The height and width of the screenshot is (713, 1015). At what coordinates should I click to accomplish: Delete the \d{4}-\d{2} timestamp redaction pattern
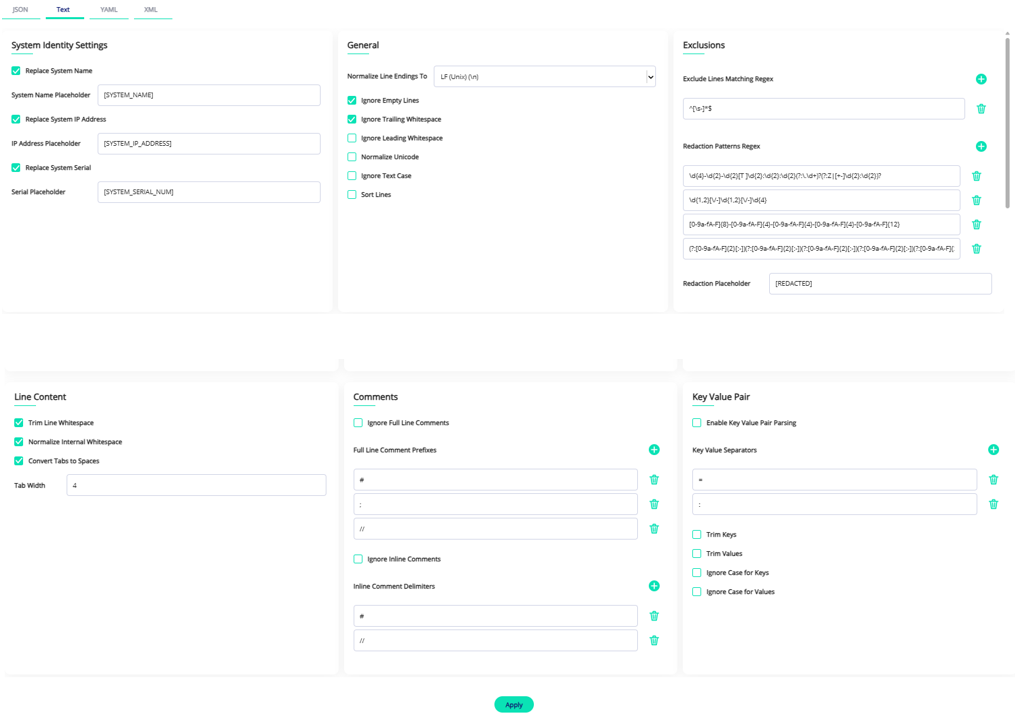pyautogui.click(x=976, y=176)
